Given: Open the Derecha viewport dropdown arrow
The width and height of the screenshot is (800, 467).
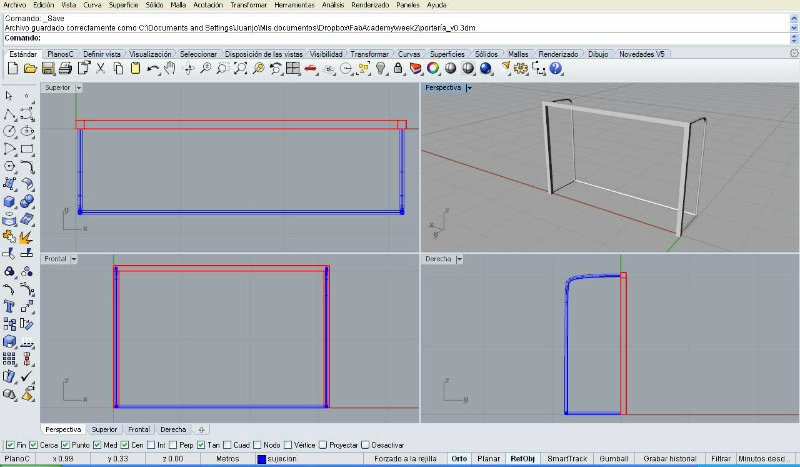Looking at the screenshot, I should pyautogui.click(x=459, y=259).
